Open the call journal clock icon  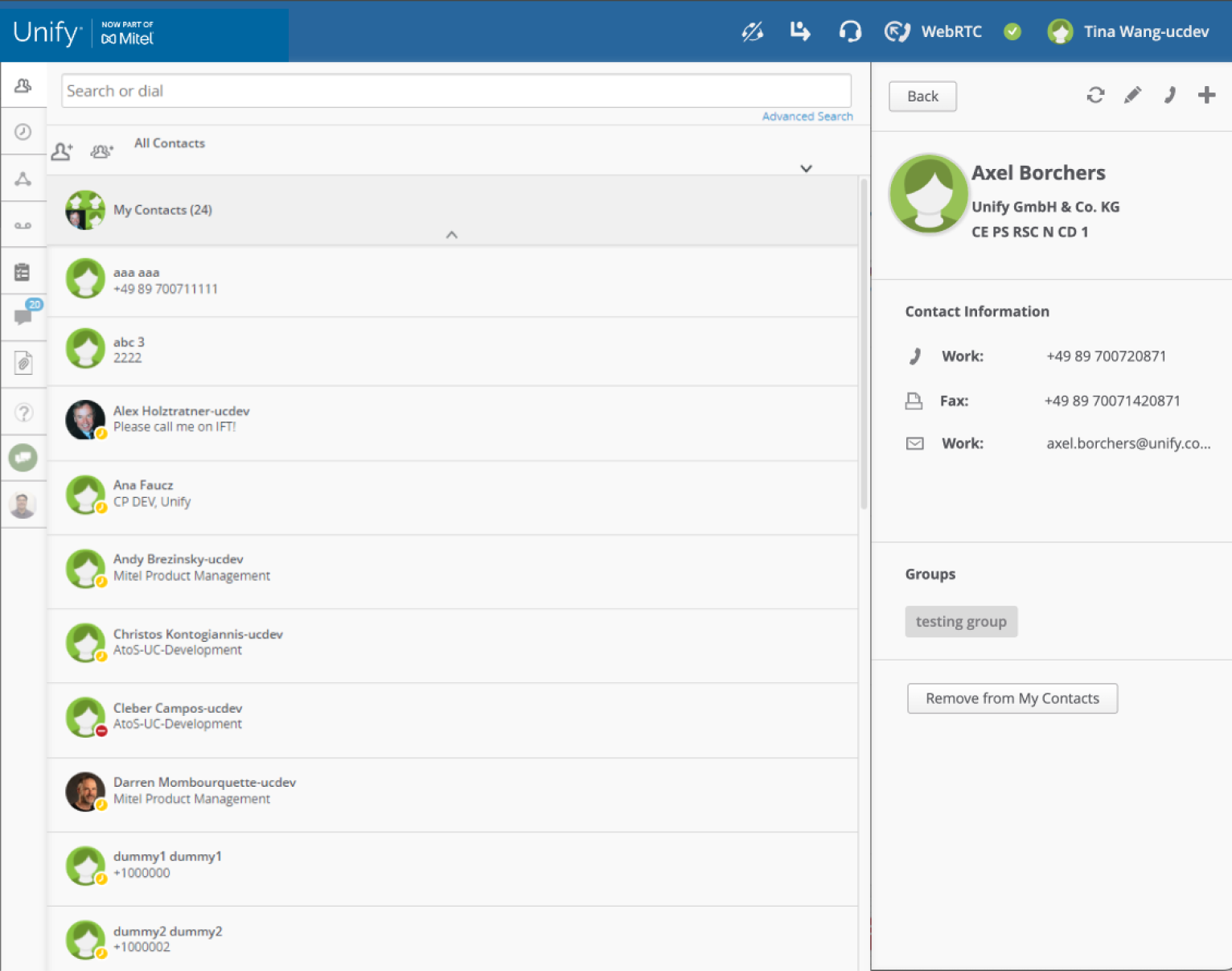23,132
